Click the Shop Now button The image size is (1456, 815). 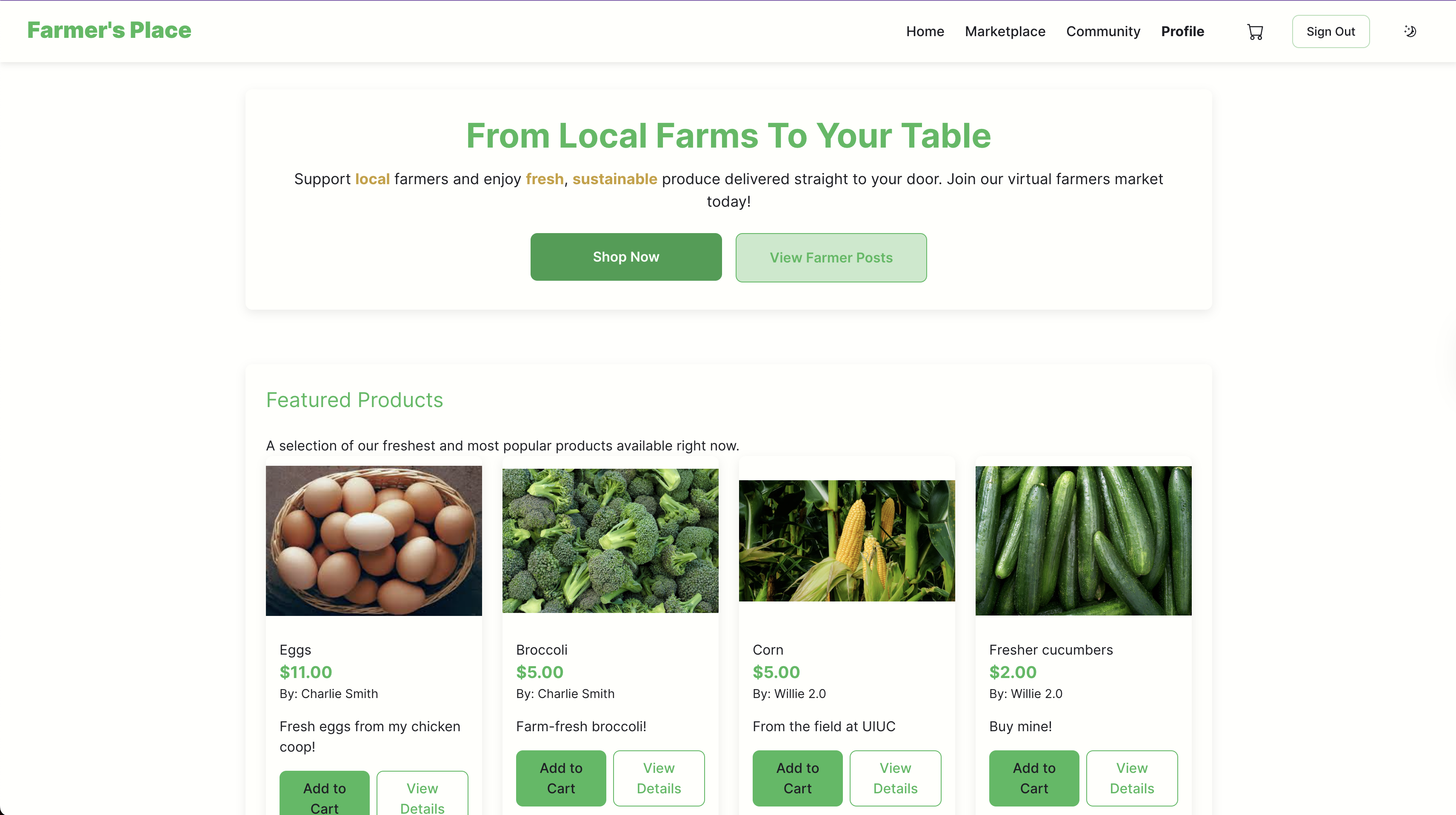pyautogui.click(x=626, y=257)
